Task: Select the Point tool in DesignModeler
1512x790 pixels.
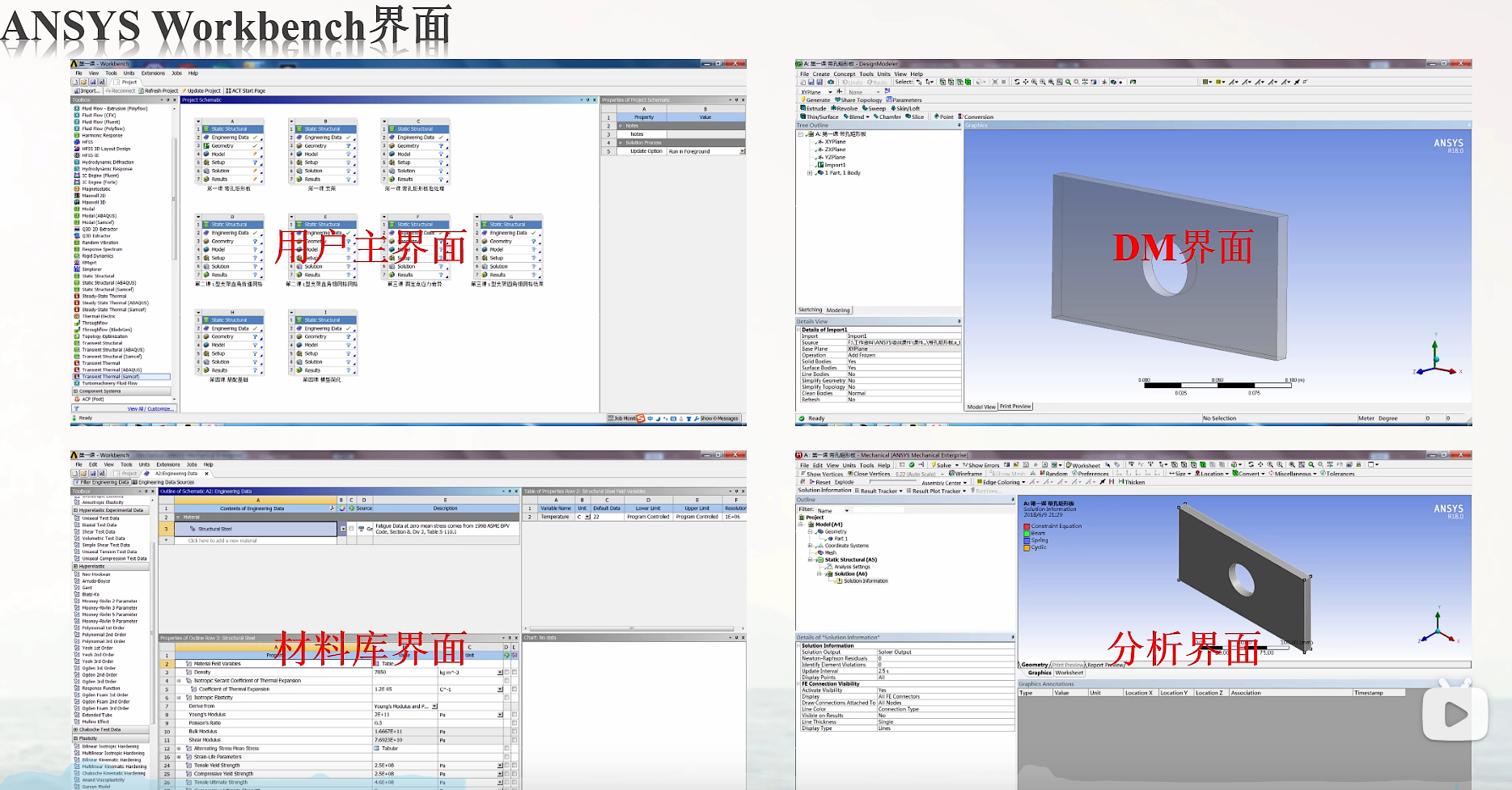Action: [x=944, y=117]
